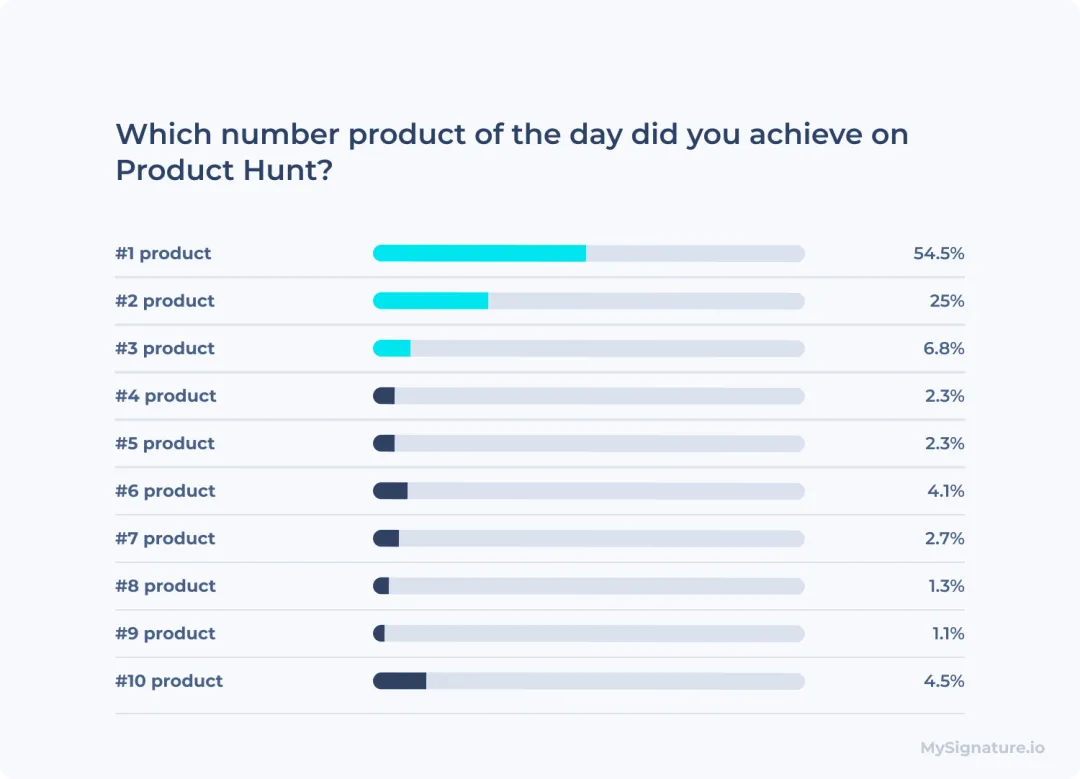The image size is (1080, 779).
Task: Click the #6 product dark progress bar
Action: 390,491
